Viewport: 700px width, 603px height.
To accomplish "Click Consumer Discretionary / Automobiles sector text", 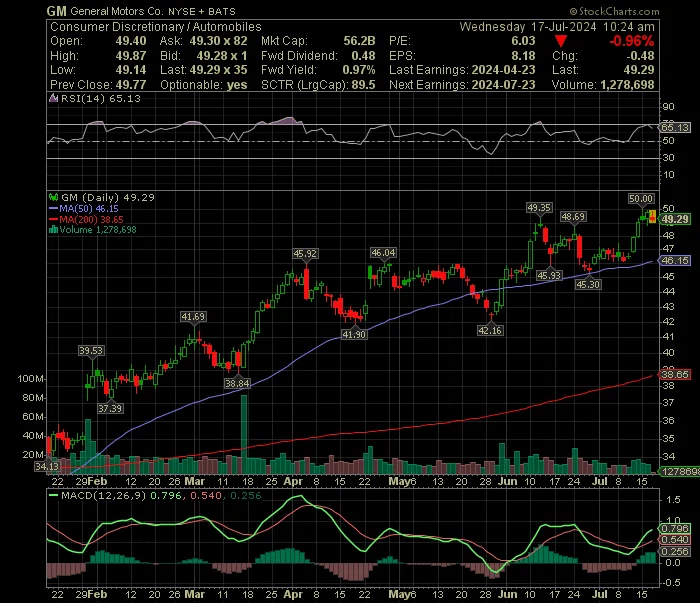I will click(x=156, y=27).
